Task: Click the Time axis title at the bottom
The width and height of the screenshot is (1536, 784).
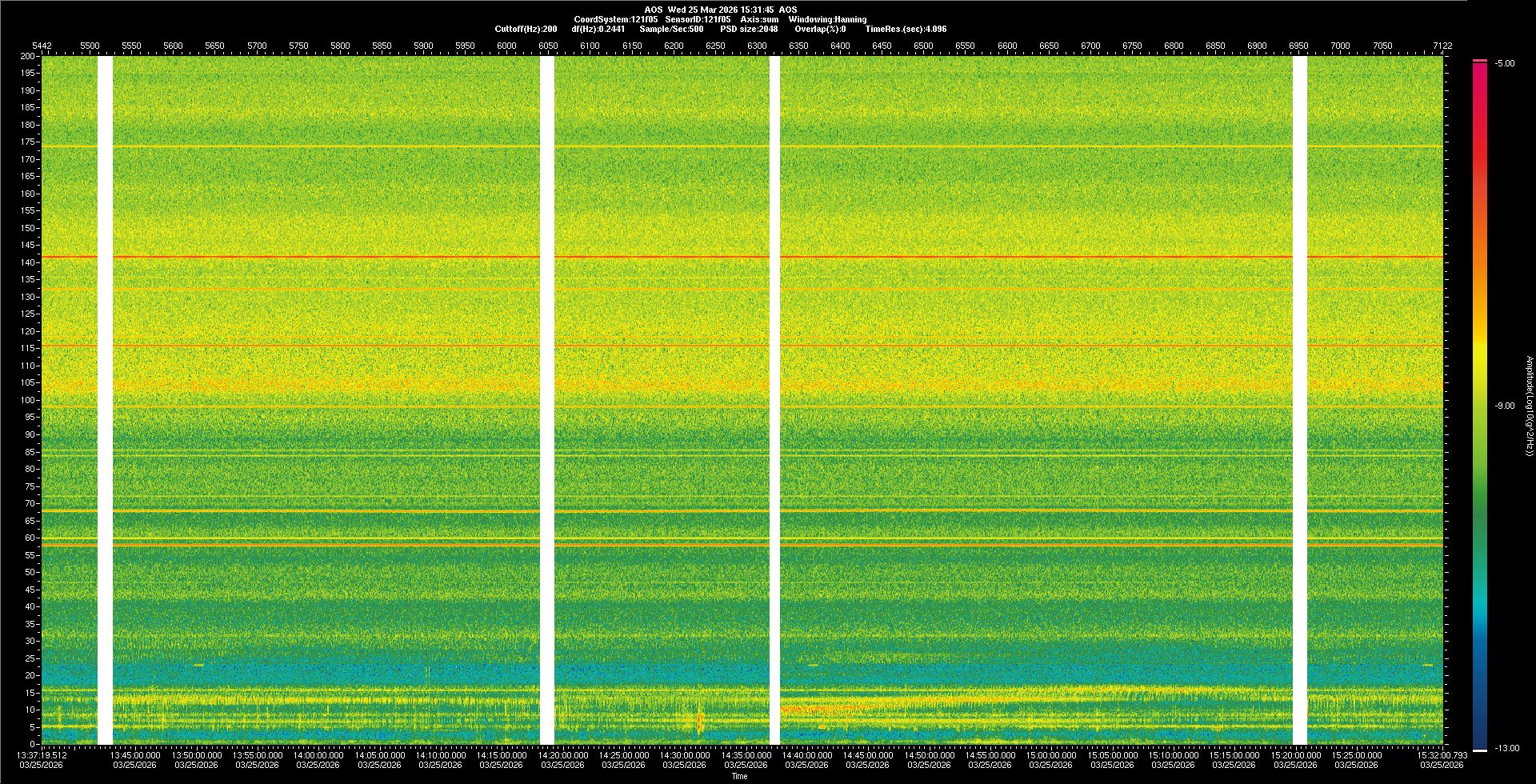Action: tap(739, 776)
